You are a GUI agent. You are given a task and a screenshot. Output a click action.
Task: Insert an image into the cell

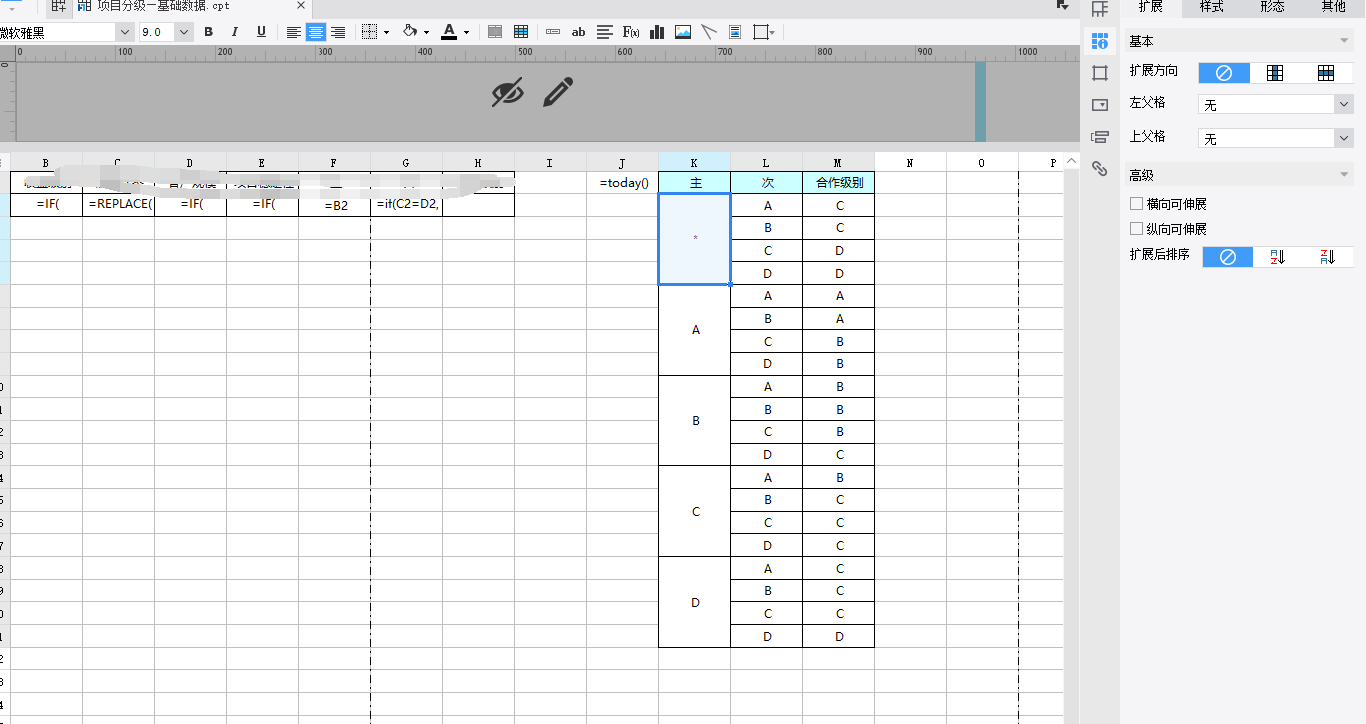[683, 32]
